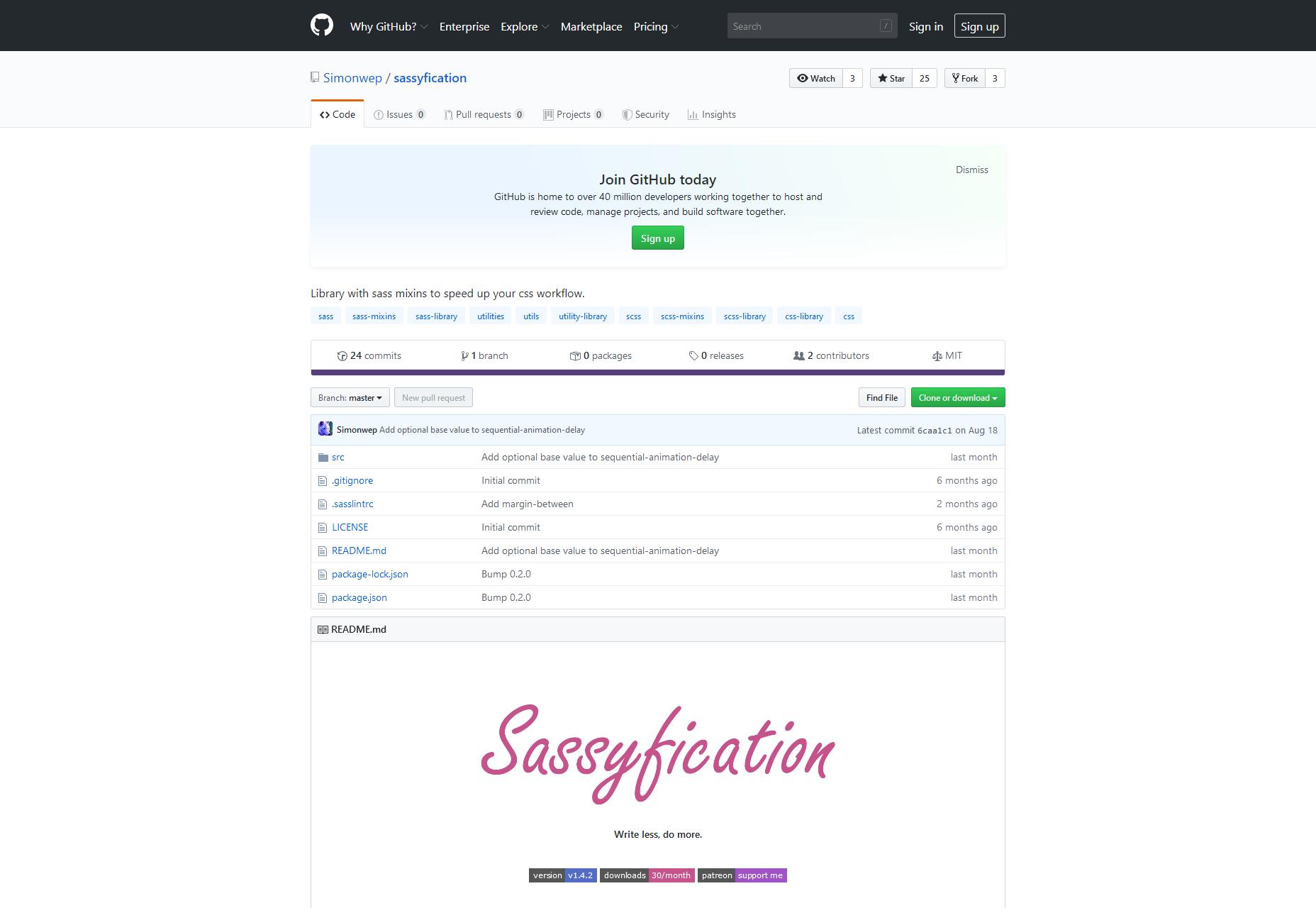Click the Find File button
1316x908 pixels.
882,397
